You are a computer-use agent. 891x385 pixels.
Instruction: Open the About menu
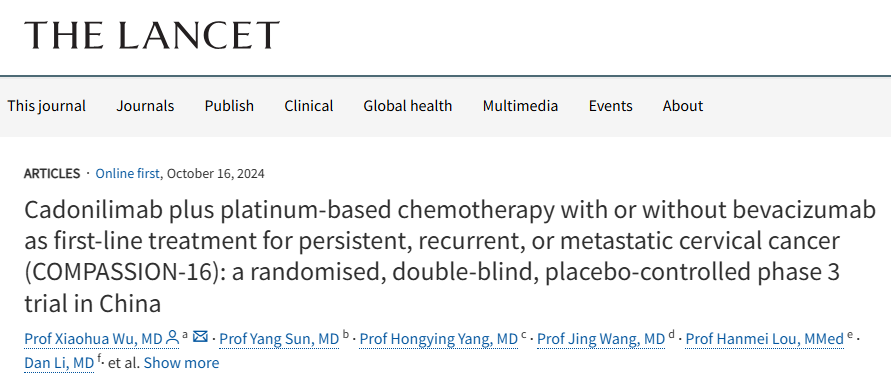coord(683,106)
